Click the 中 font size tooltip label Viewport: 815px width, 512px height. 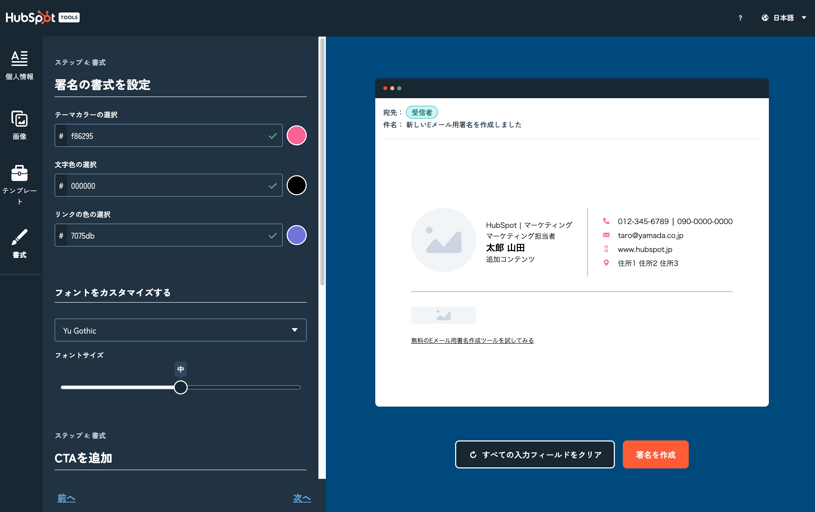[180, 369]
